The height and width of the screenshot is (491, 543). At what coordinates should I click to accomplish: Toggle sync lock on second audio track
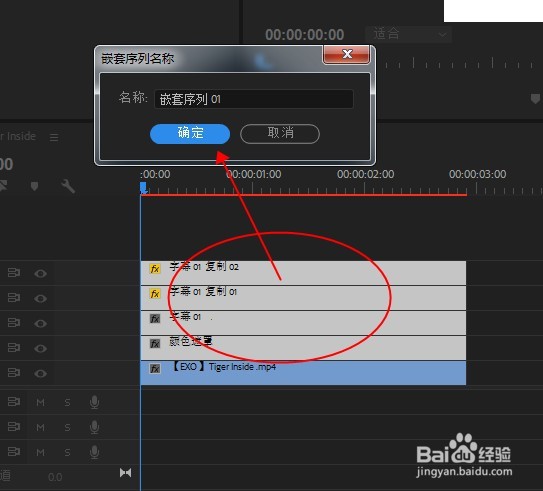tap(14, 427)
